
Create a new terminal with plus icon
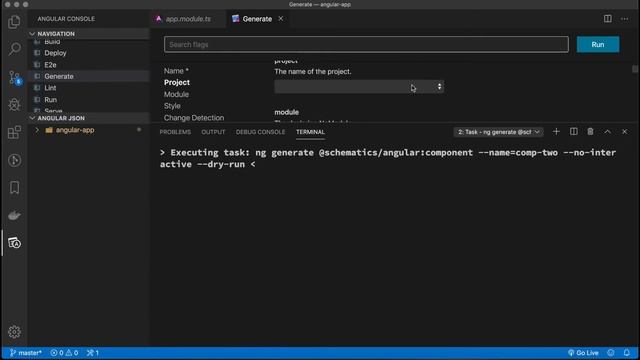[556, 131]
